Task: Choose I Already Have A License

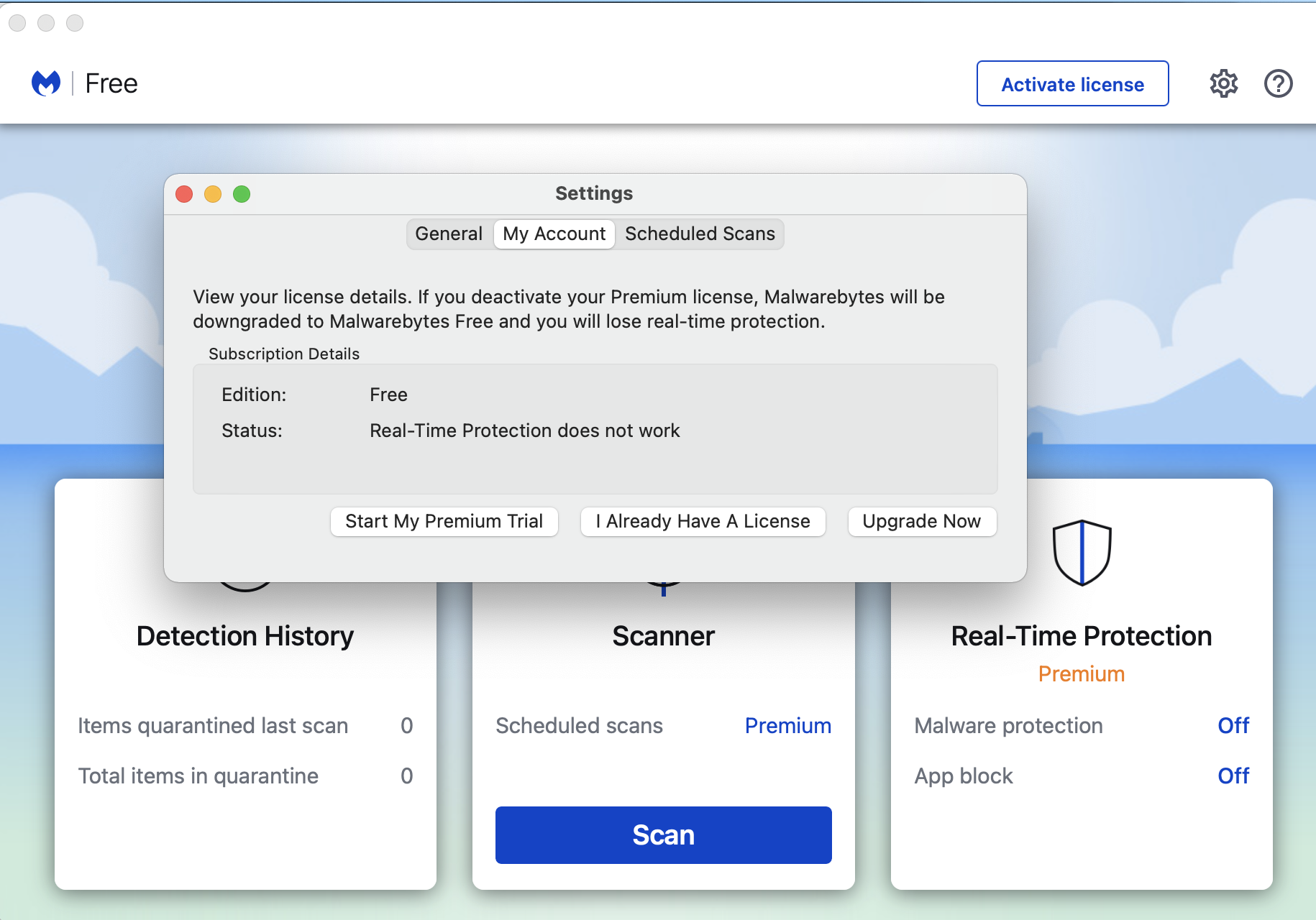Action: (703, 521)
